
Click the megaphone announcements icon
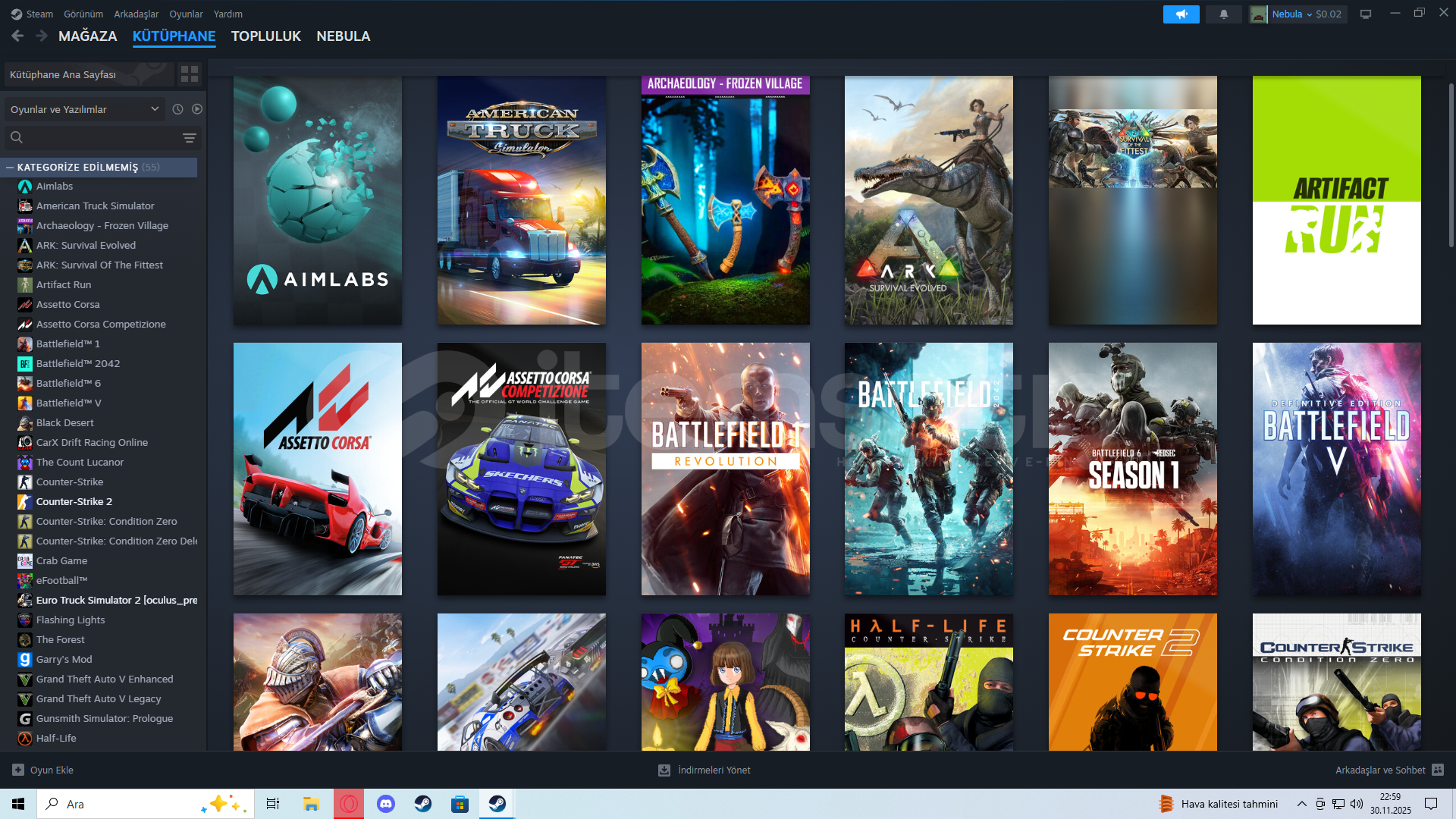(x=1181, y=14)
